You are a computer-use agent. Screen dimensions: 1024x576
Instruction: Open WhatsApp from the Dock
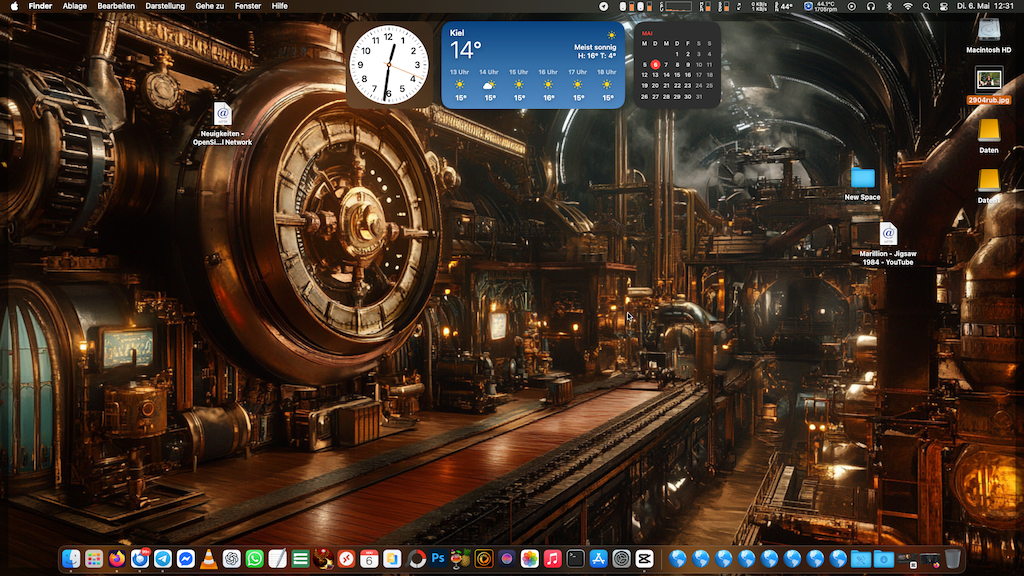pos(254,559)
